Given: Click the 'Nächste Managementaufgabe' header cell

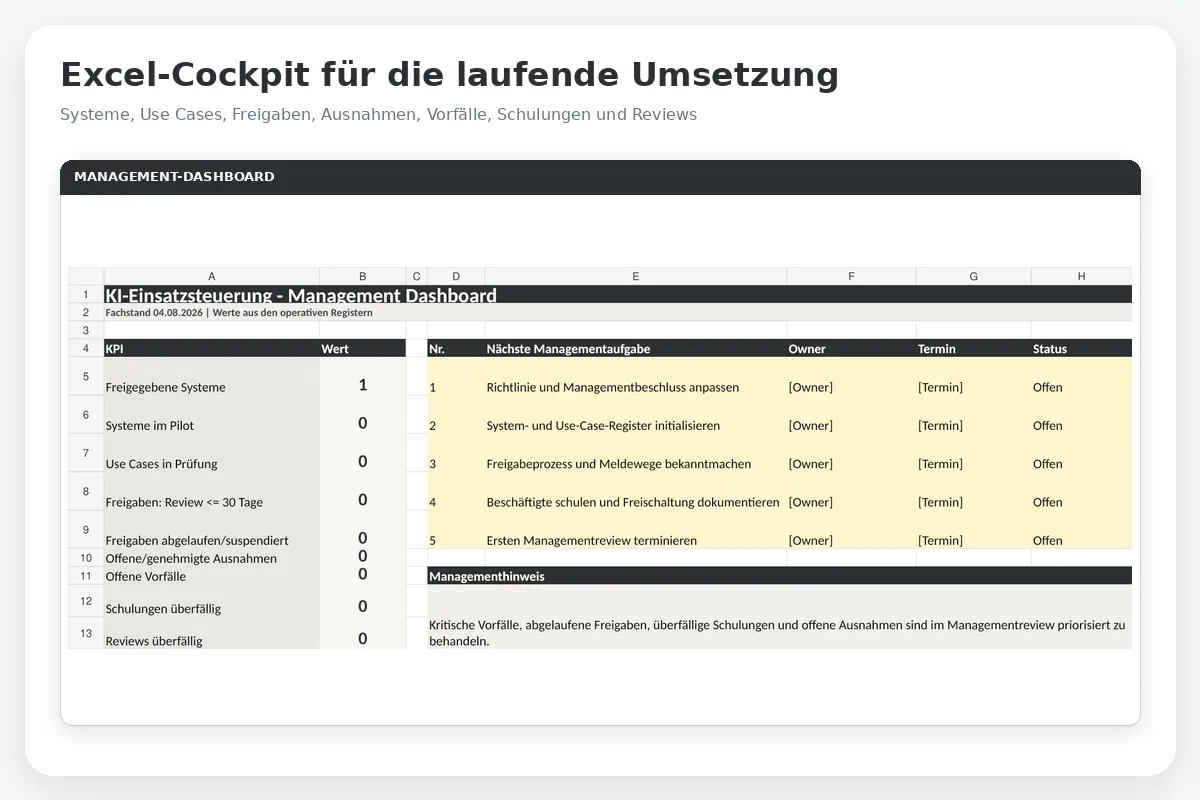Looking at the screenshot, I should [x=635, y=348].
